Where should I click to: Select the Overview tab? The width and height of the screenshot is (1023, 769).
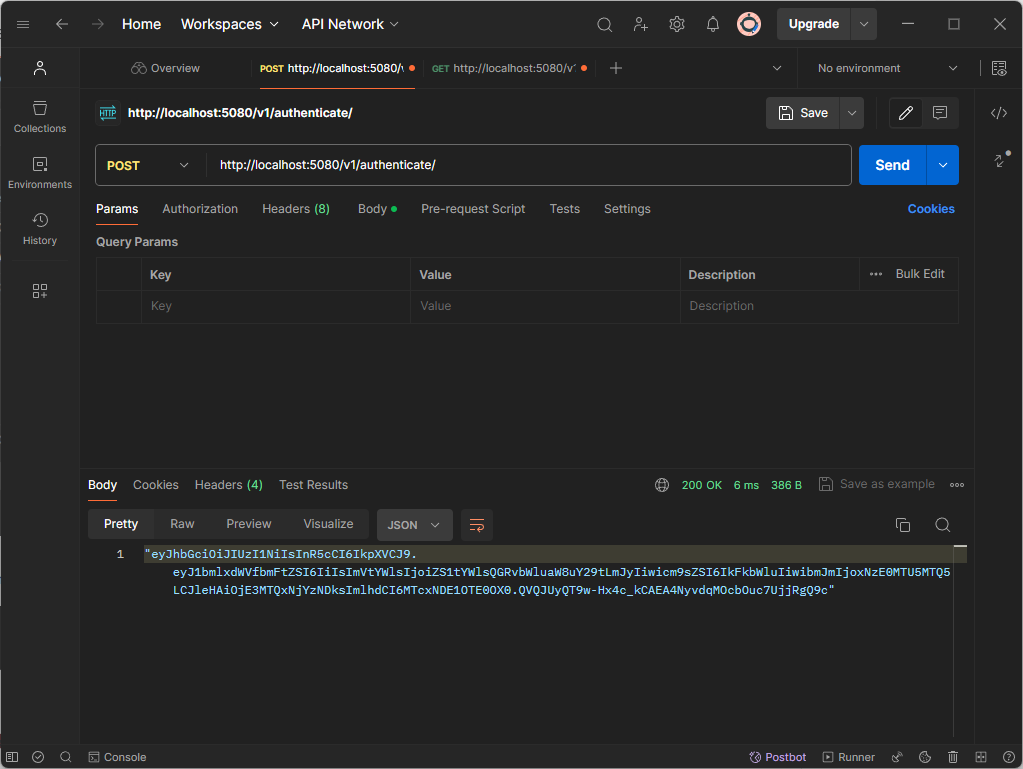click(166, 68)
